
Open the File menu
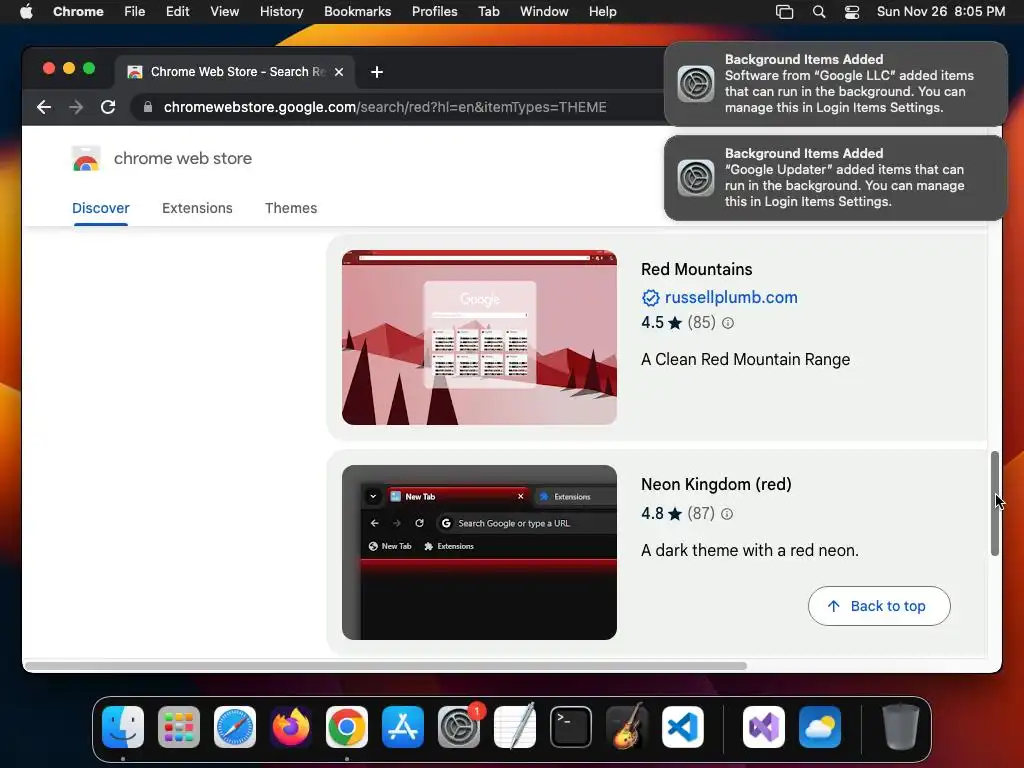[135, 12]
